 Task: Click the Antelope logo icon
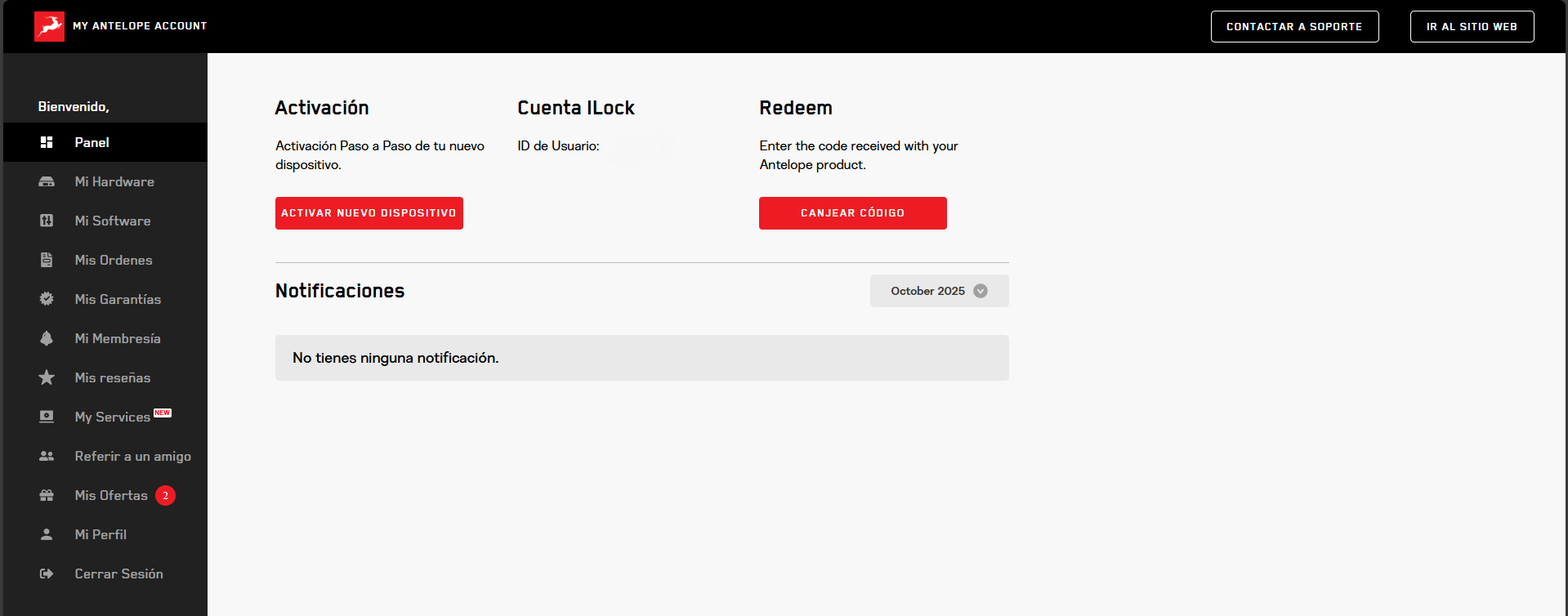tap(49, 26)
